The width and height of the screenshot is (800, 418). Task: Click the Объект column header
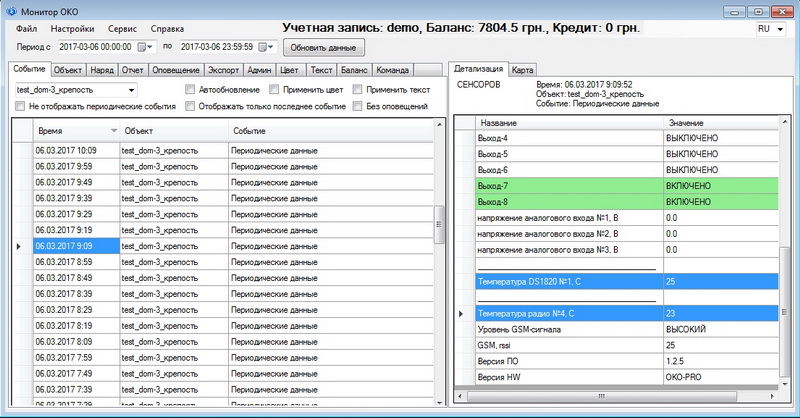coord(174,131)
